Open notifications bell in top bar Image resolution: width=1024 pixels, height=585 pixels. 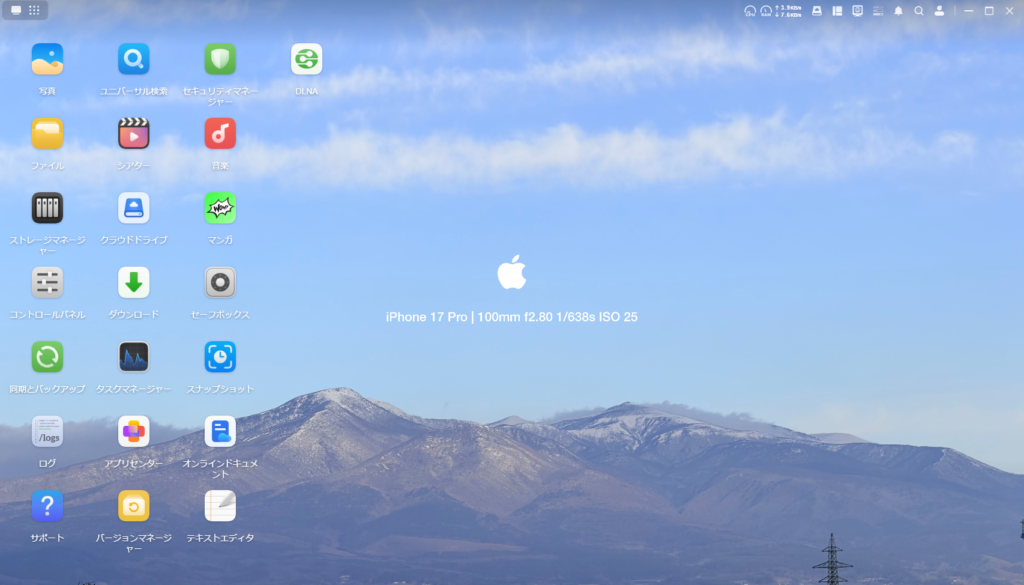(898, 11)
